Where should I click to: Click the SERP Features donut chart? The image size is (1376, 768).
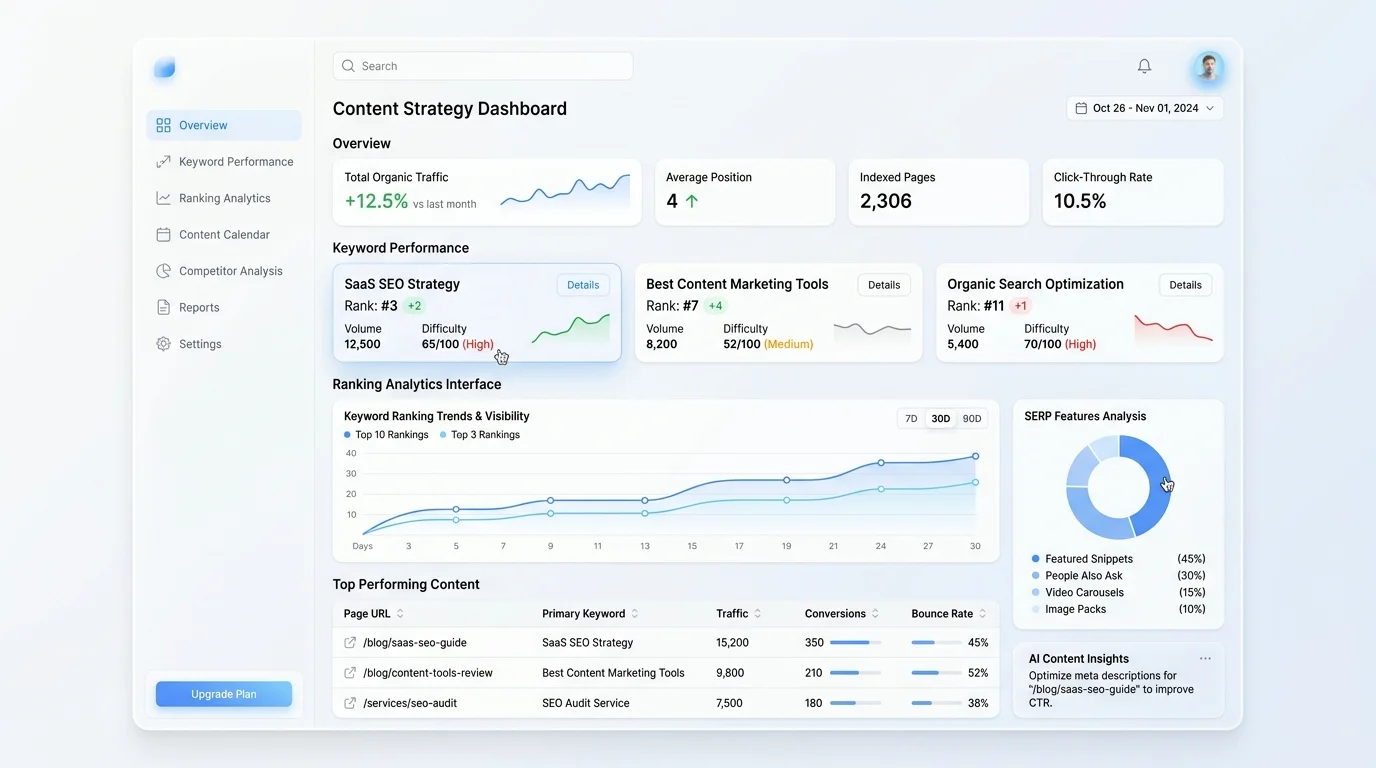[1118, 487]
